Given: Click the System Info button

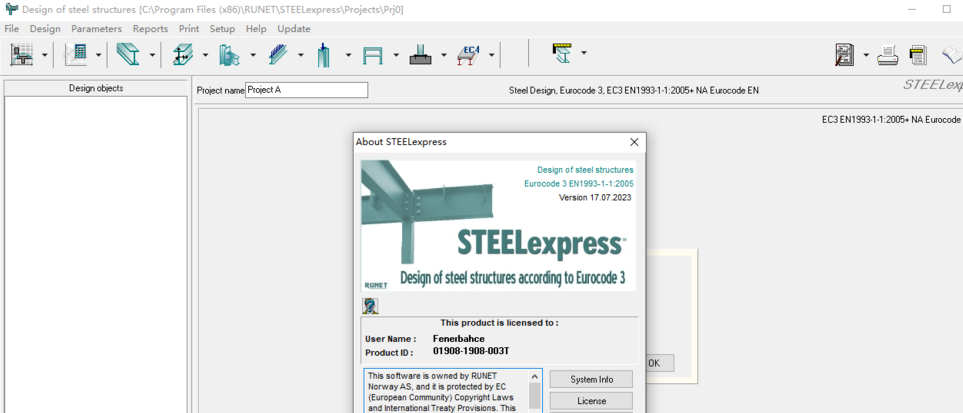Looking at the screenshot, I should point(591,379).
